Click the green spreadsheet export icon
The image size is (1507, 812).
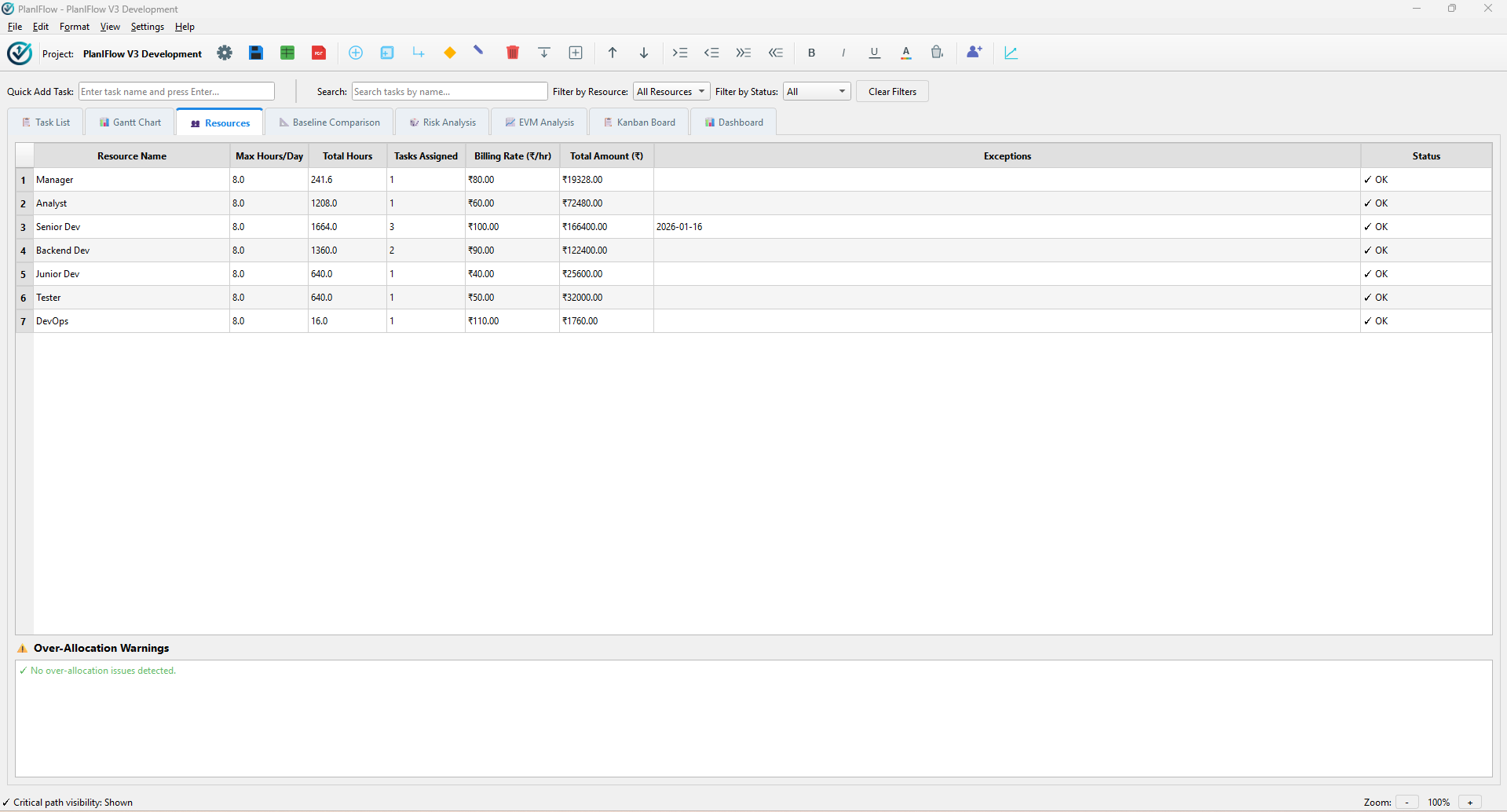(287, 53)
